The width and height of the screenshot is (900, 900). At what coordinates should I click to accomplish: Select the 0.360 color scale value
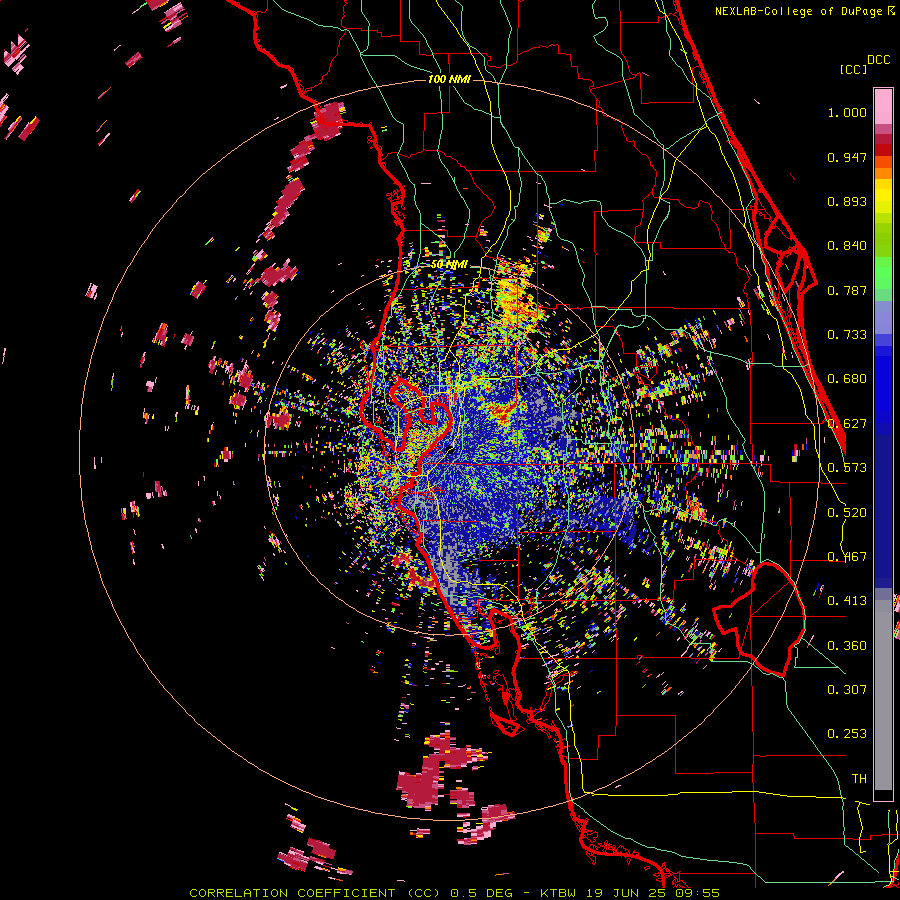click(x=847, y=646)
